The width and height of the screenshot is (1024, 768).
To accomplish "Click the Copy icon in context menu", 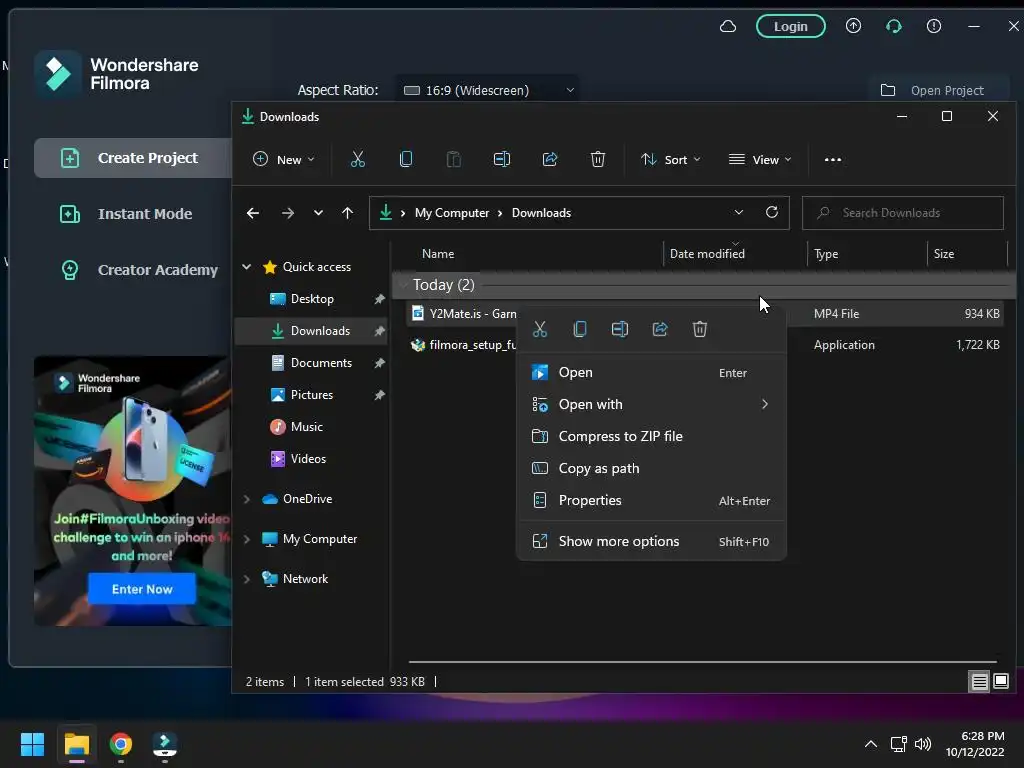I will coord(579,329).
